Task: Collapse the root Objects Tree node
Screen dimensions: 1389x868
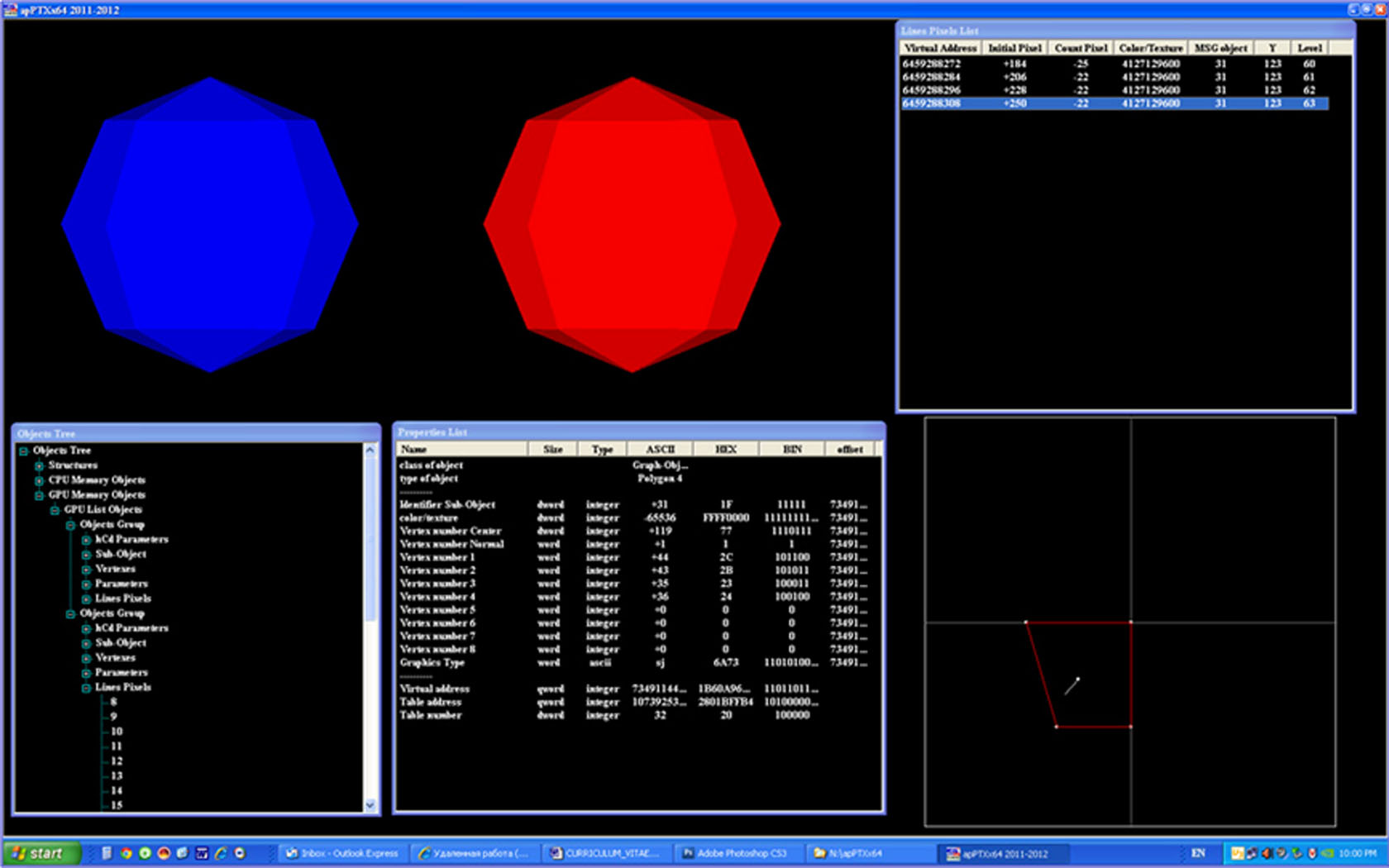Action: point(24,451)
